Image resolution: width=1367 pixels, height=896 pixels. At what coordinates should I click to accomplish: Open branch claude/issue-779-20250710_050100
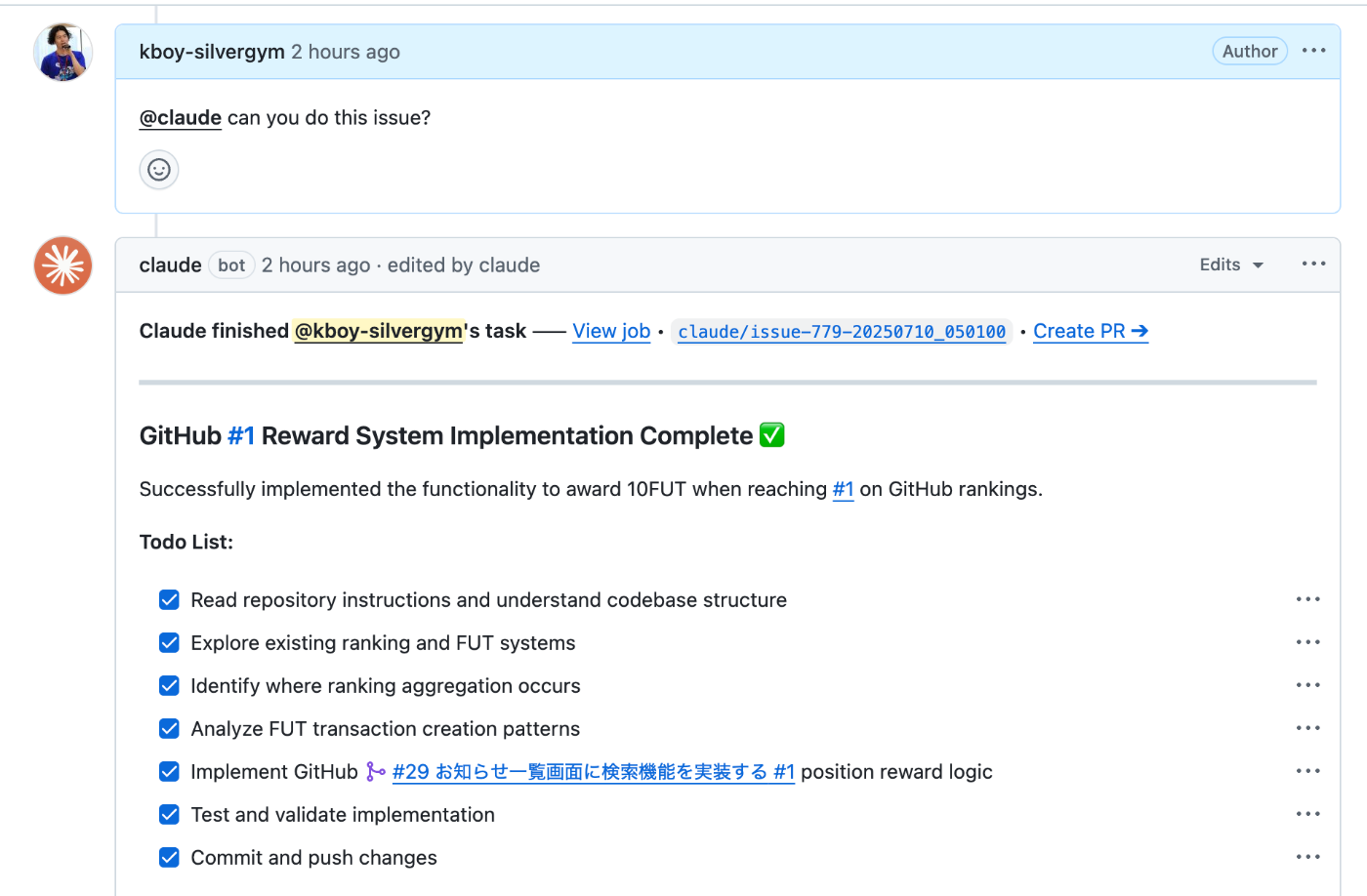click(x=842, y=332)
